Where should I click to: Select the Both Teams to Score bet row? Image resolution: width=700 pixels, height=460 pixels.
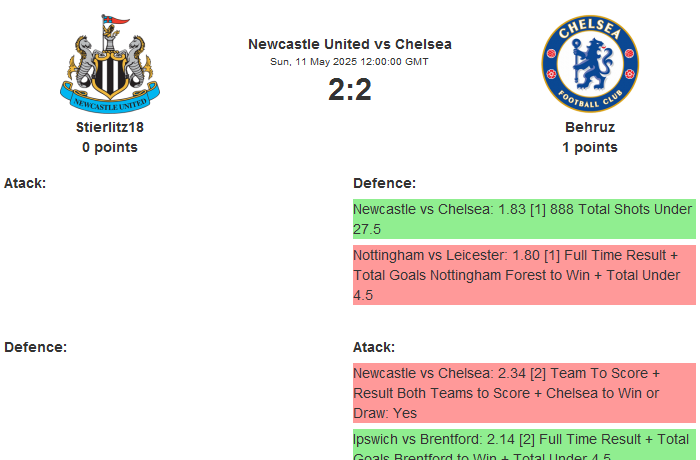[x=523, y=393]
